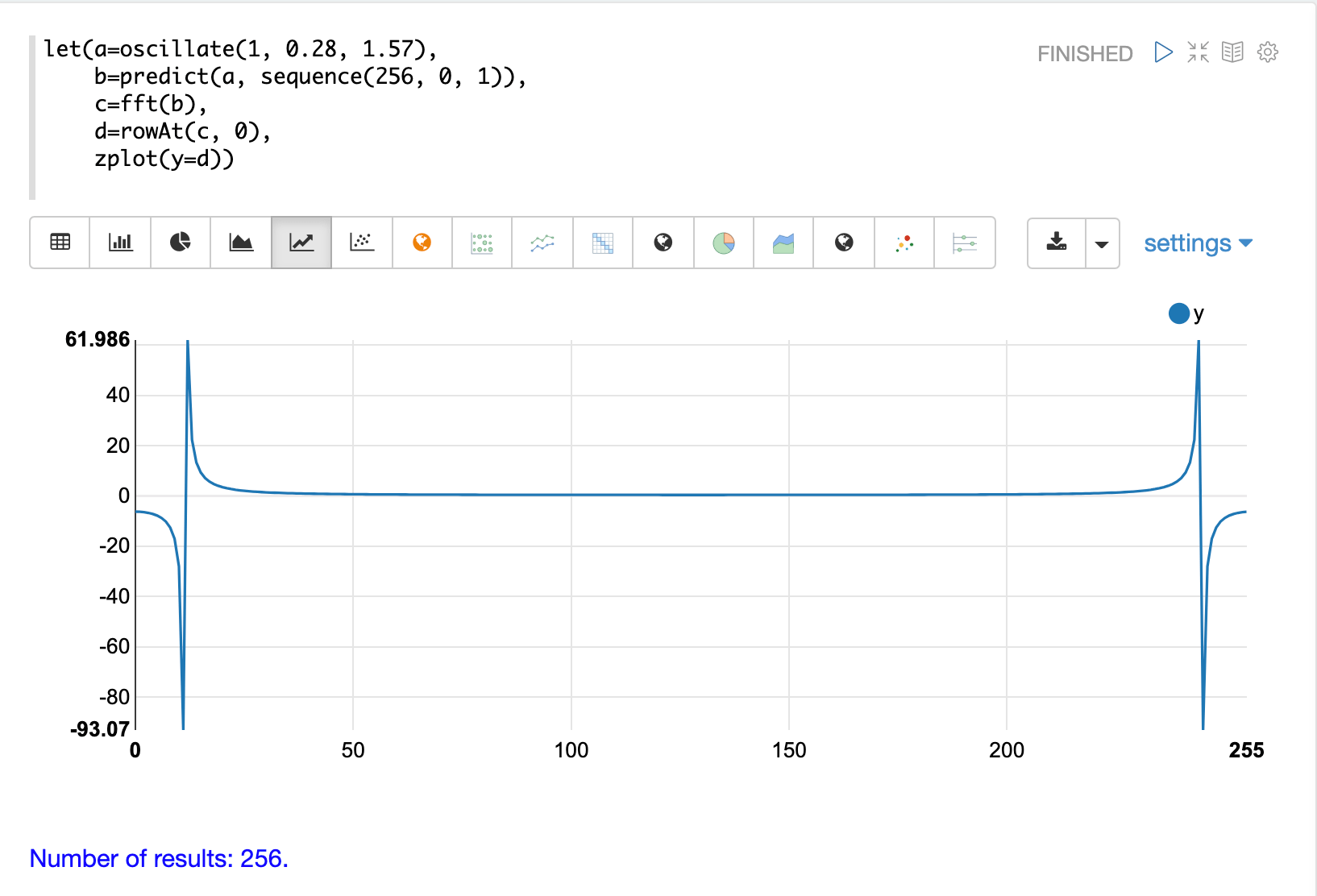Click inside the code editor paragraph
1317x896 pixels.
(322, 105)
